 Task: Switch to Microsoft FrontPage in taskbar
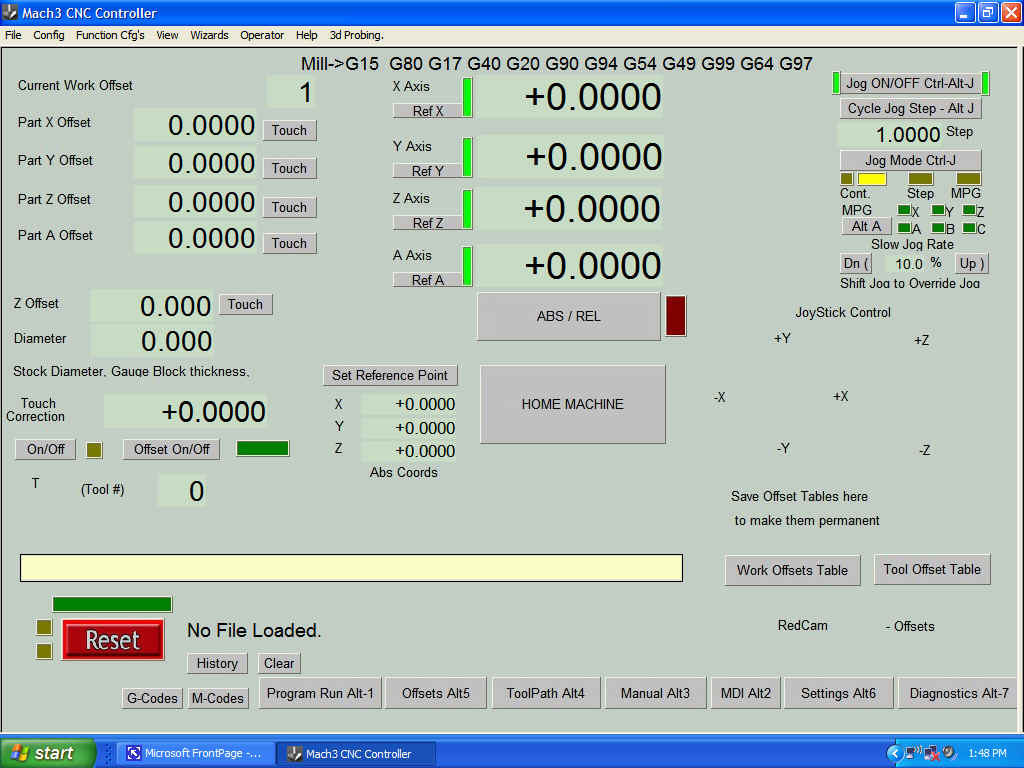(x=197, y=753)
